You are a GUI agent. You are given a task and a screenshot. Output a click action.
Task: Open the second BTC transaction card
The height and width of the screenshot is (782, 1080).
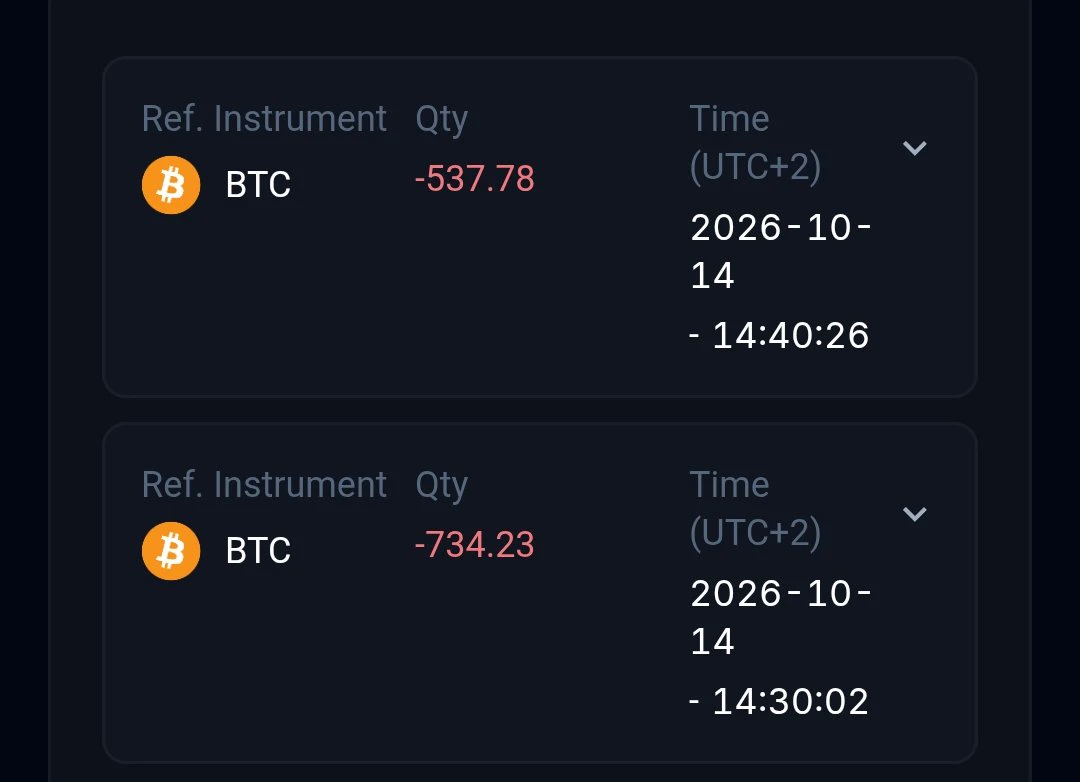tap(539, 593)
